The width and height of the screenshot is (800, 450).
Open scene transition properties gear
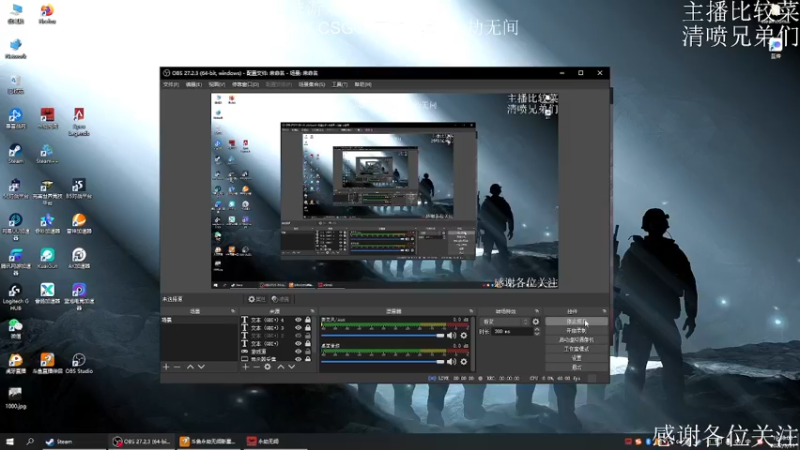pos(536,321)
